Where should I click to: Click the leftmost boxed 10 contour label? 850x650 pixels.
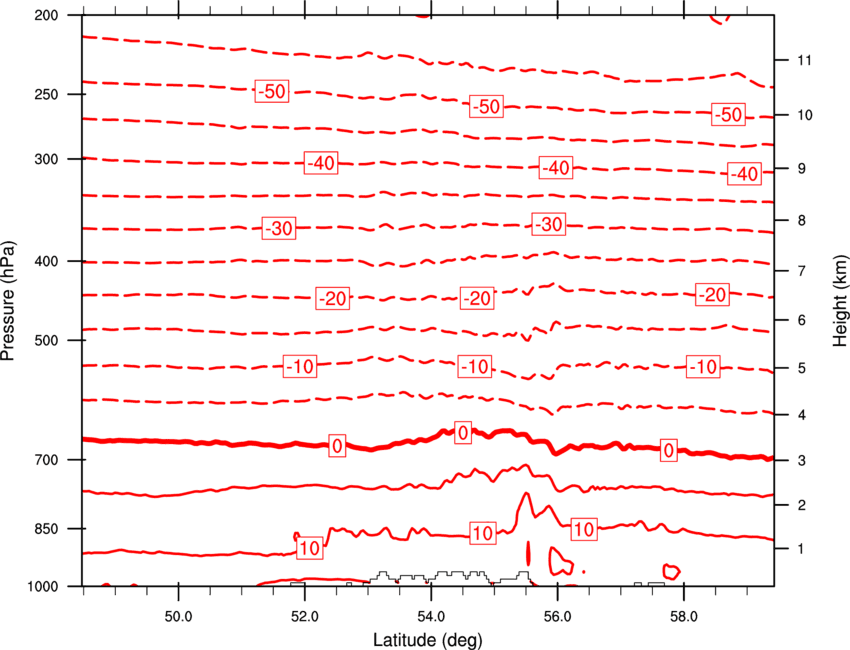click(x=310, y=548)
